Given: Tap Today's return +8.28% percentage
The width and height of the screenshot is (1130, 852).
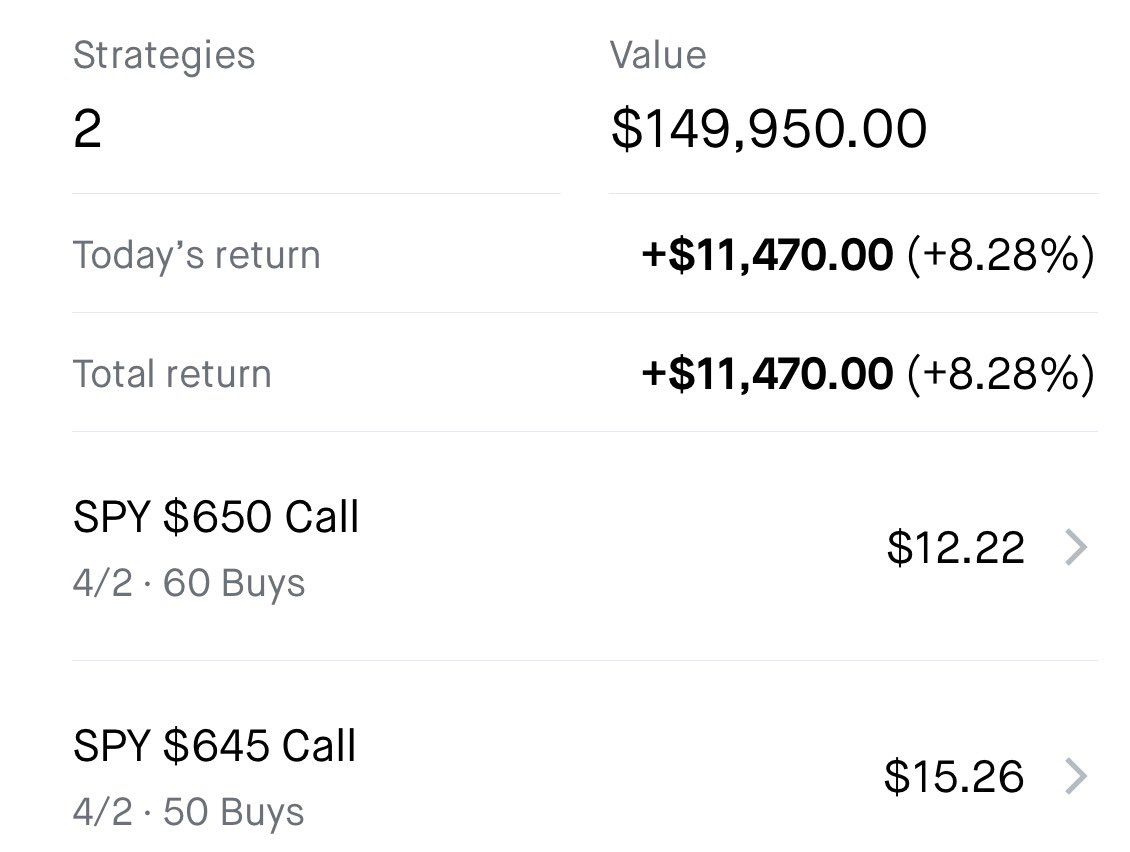Looking at the screenshot, I should [x=1000, y=255].
